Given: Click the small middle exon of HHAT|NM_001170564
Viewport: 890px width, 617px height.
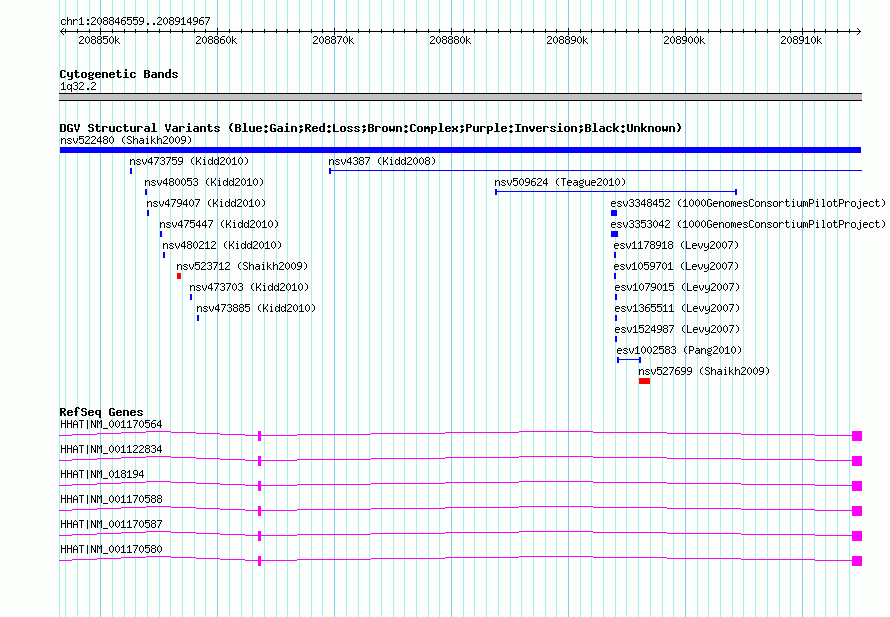Looking at the screenshot, I should tap(259, 436).
